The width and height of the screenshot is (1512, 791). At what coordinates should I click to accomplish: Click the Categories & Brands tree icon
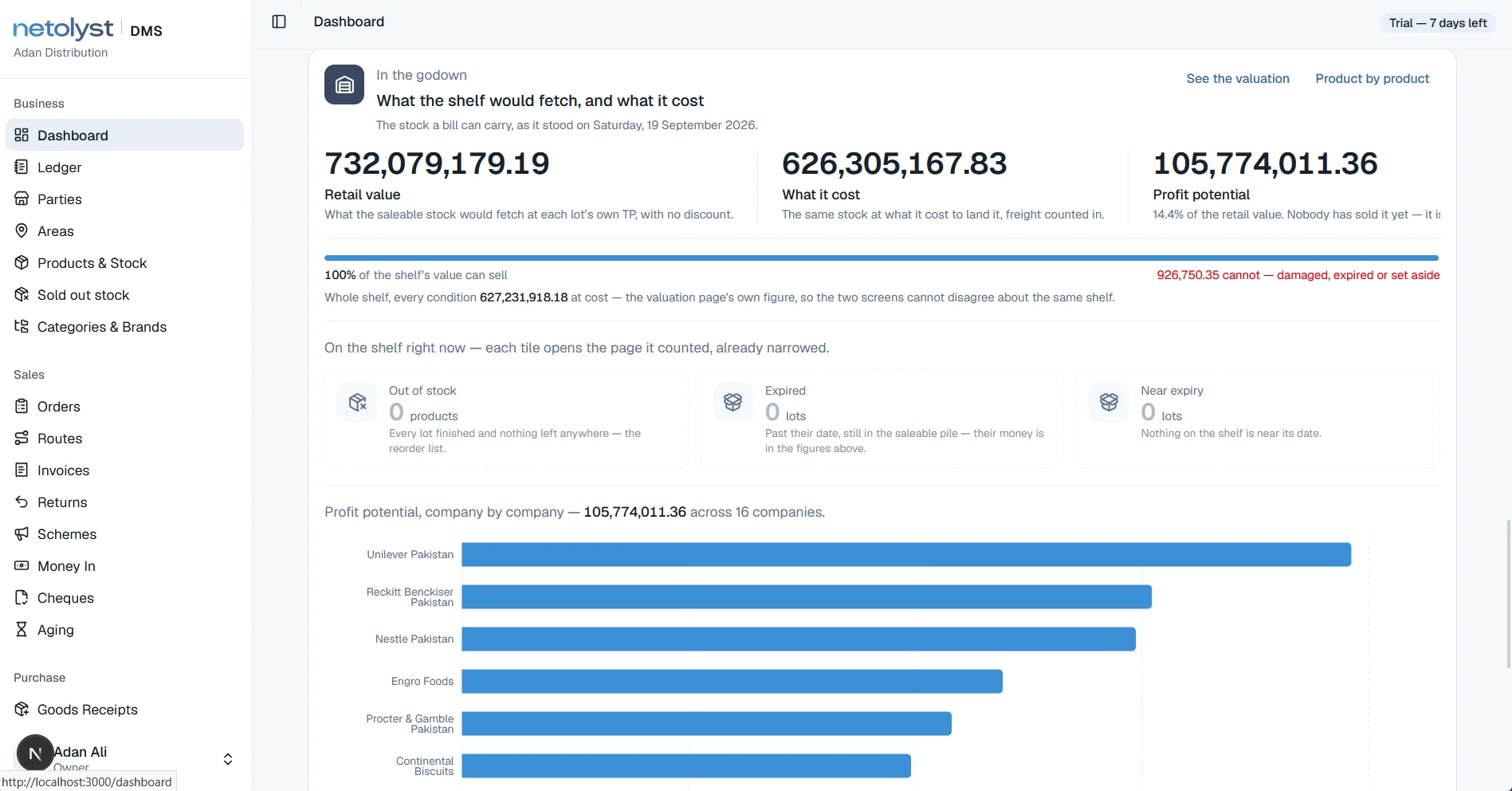pyautogui.click(x=22, y=326)
